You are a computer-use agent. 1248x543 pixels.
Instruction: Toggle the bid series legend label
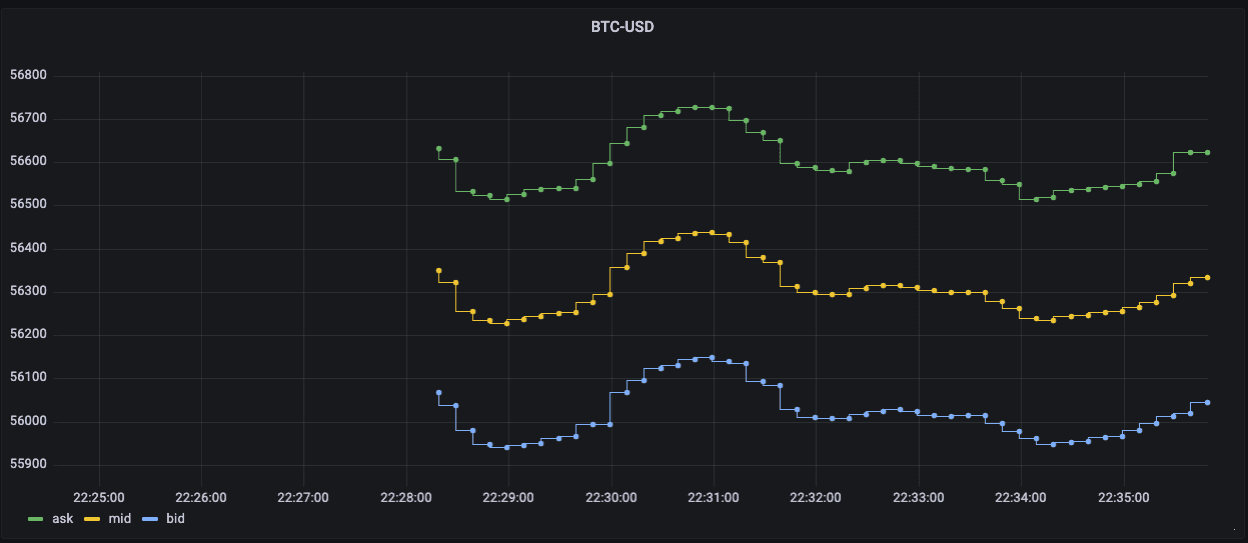tap(174, 519)
